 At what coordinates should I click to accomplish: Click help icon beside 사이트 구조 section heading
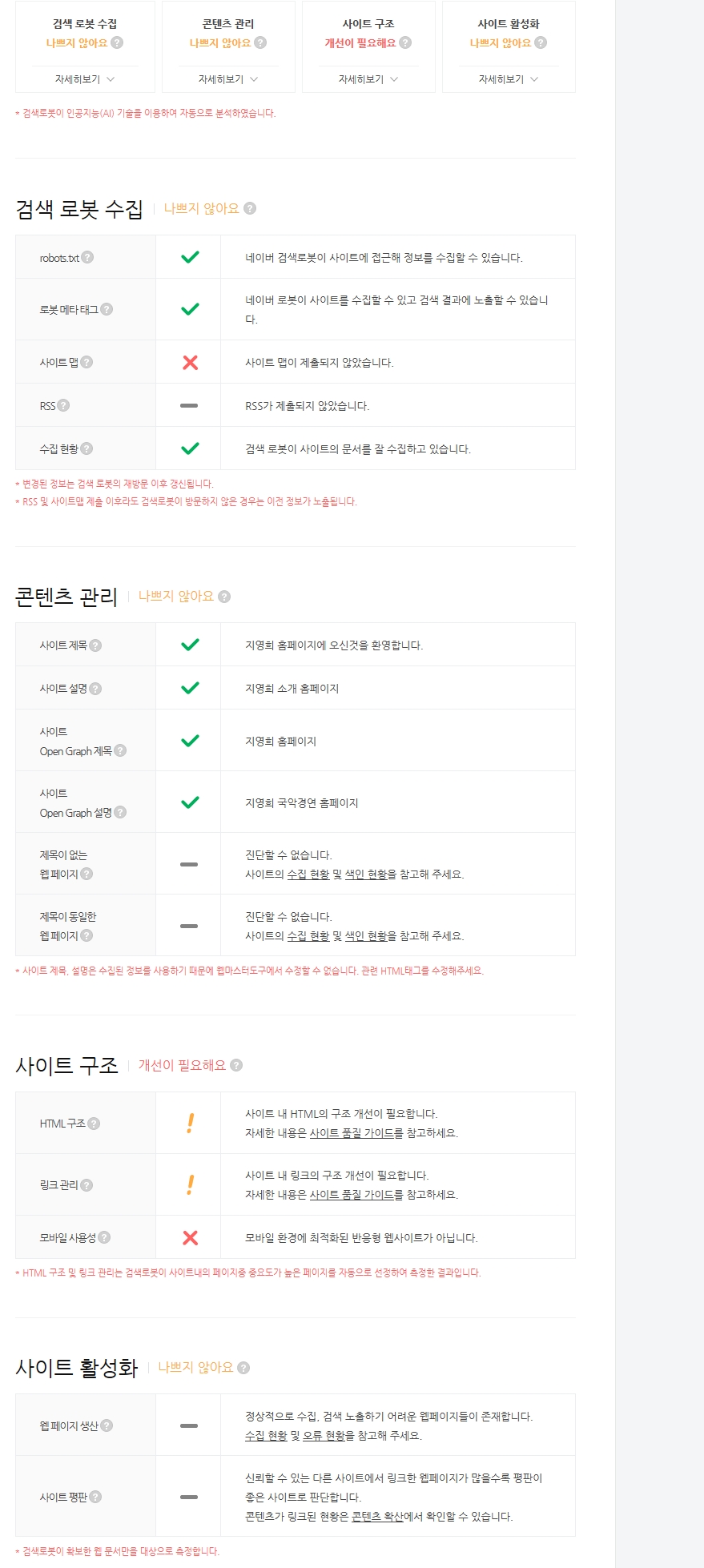coord(236,1065)
